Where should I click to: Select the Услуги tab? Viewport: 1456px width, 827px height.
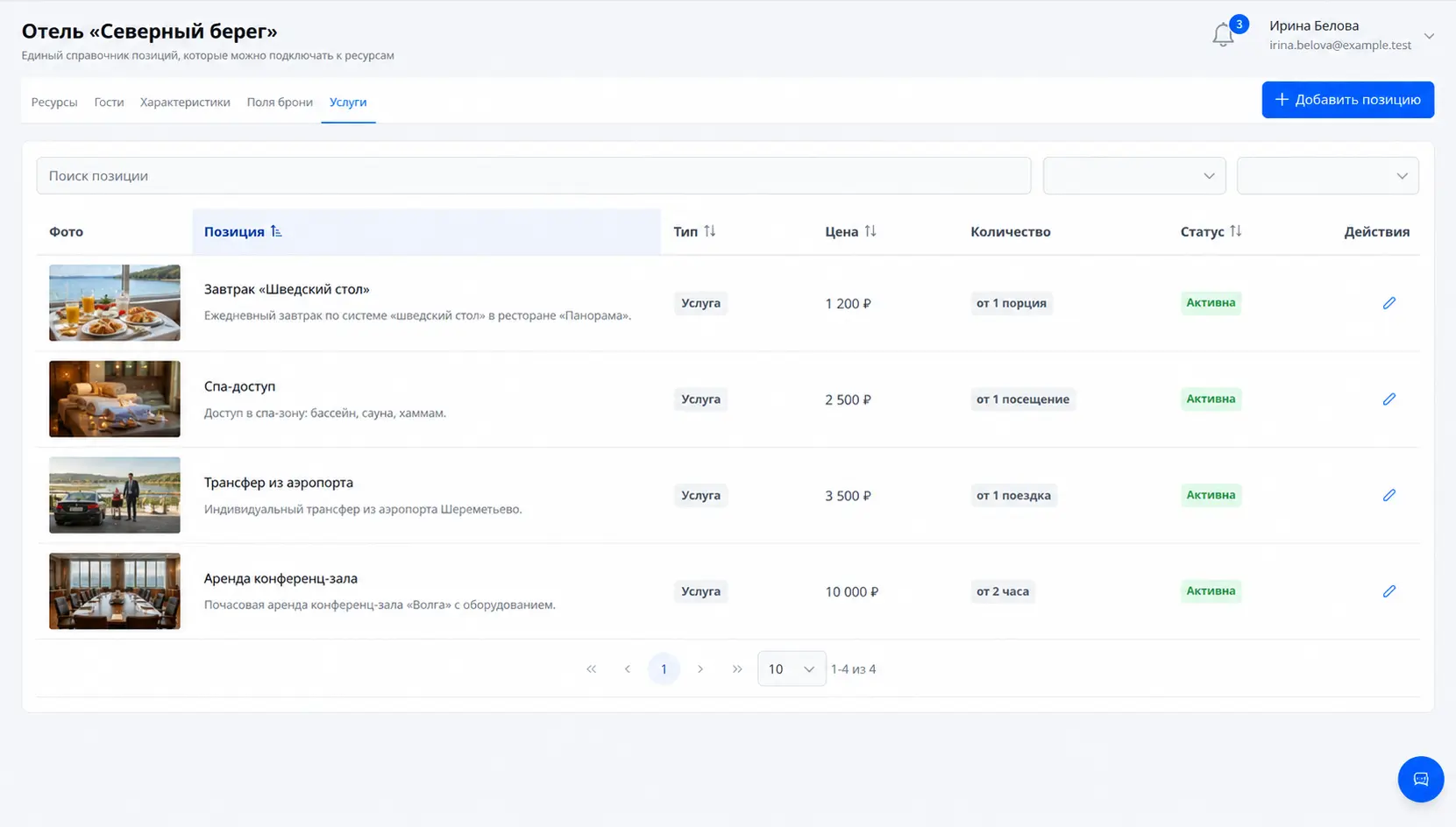click(348, 102)
